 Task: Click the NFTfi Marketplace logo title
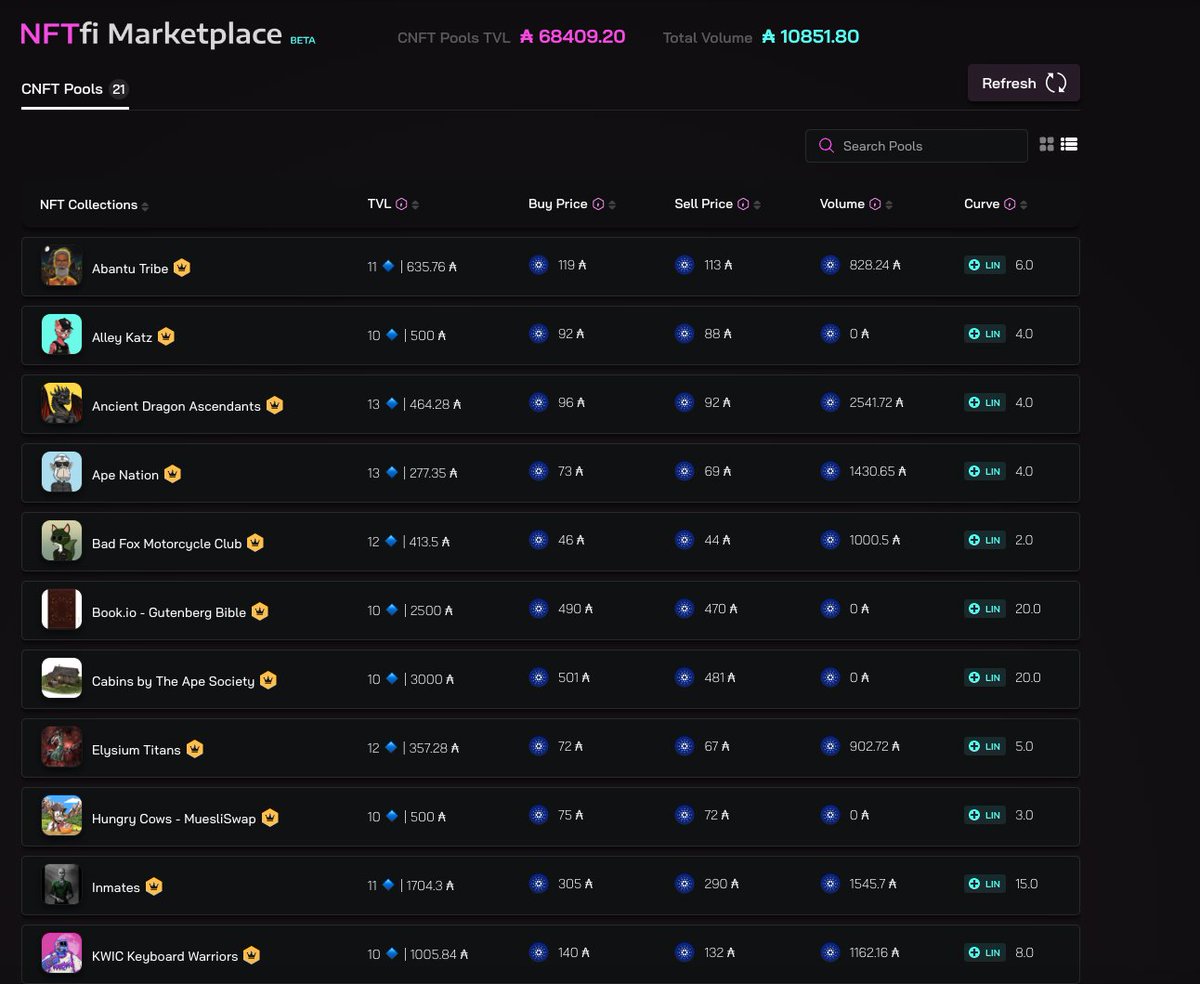pos(151,34)
